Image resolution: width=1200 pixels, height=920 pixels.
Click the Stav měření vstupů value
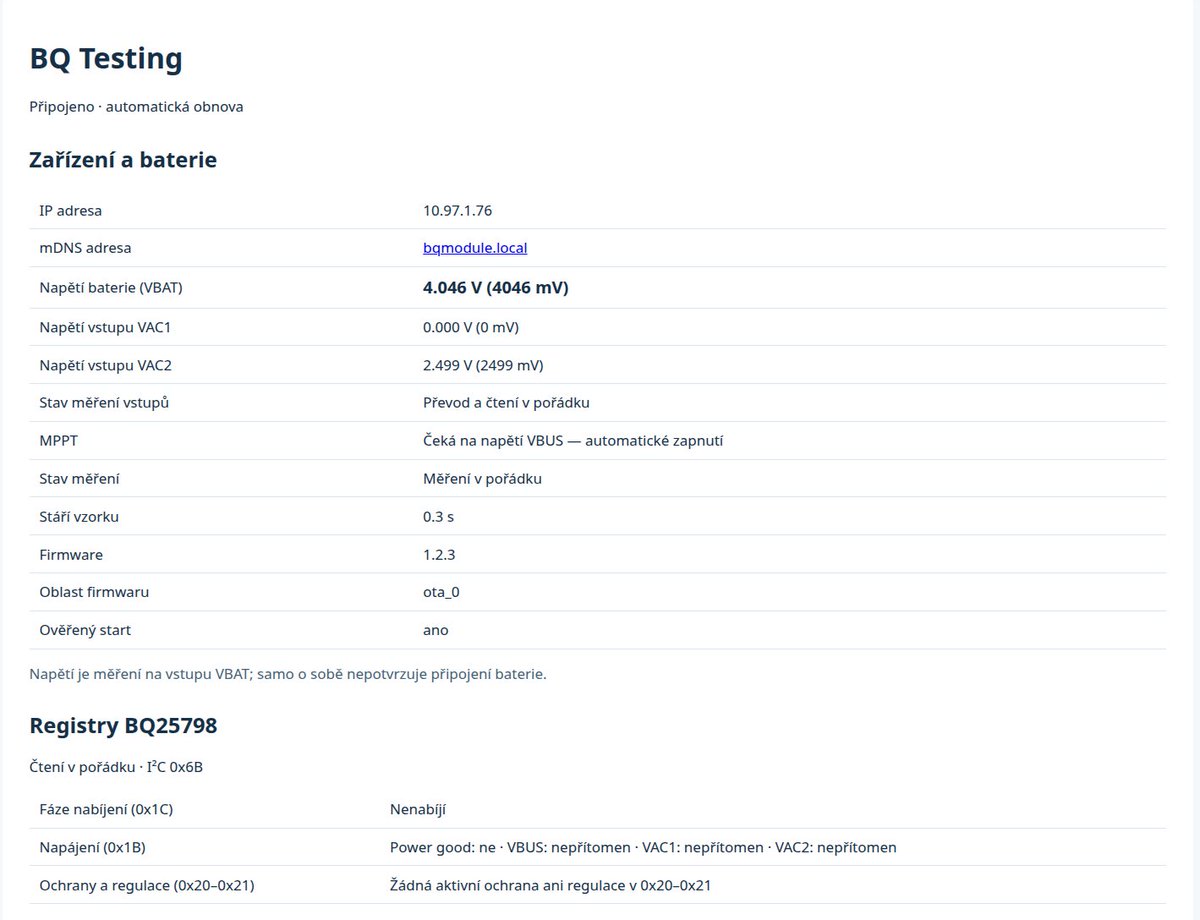pos(506,403)
